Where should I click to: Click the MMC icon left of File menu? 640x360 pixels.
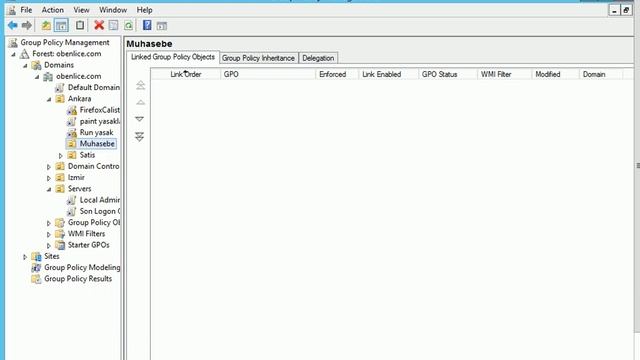point(12,10)
